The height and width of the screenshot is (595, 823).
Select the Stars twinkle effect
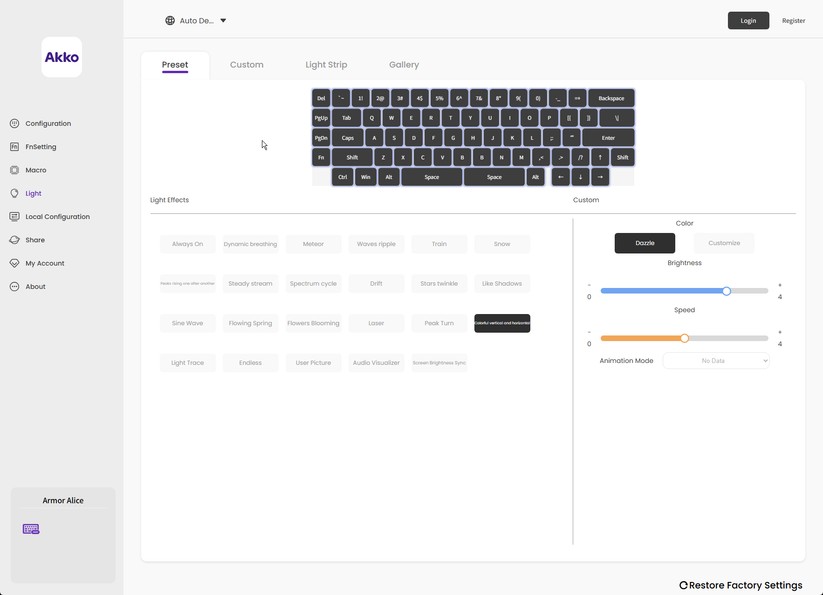pyautogui.click(x=439, y=283)
